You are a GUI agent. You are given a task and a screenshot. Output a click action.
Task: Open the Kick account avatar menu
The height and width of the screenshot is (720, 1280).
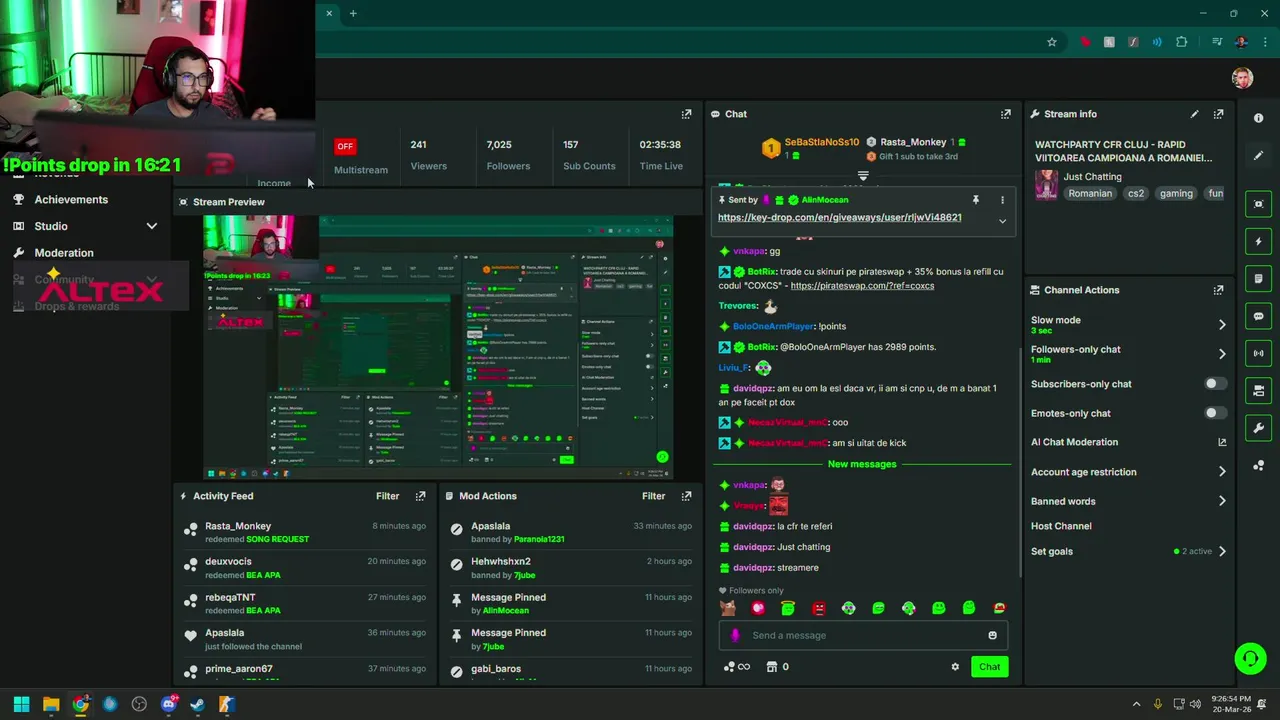coord(1243,78)
